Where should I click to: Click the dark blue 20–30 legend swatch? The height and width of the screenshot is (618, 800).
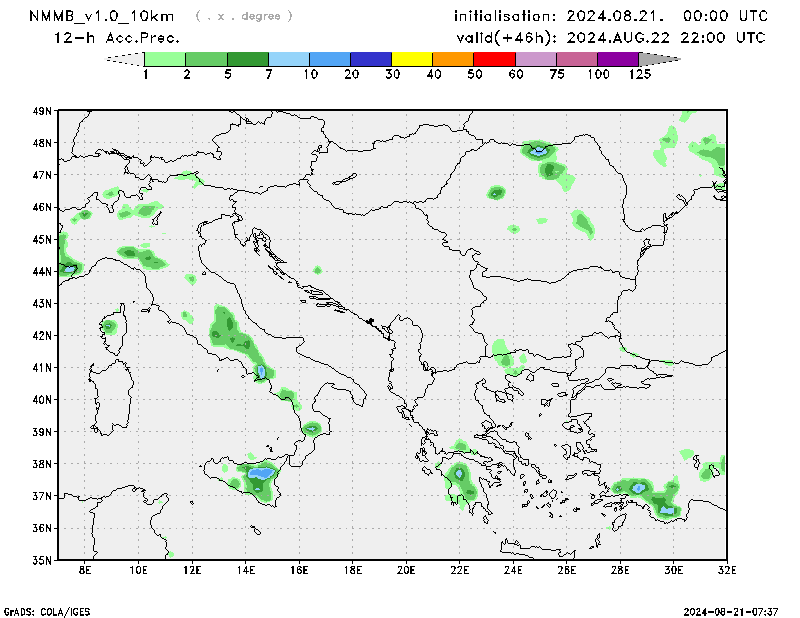click(x=371, y=59)
